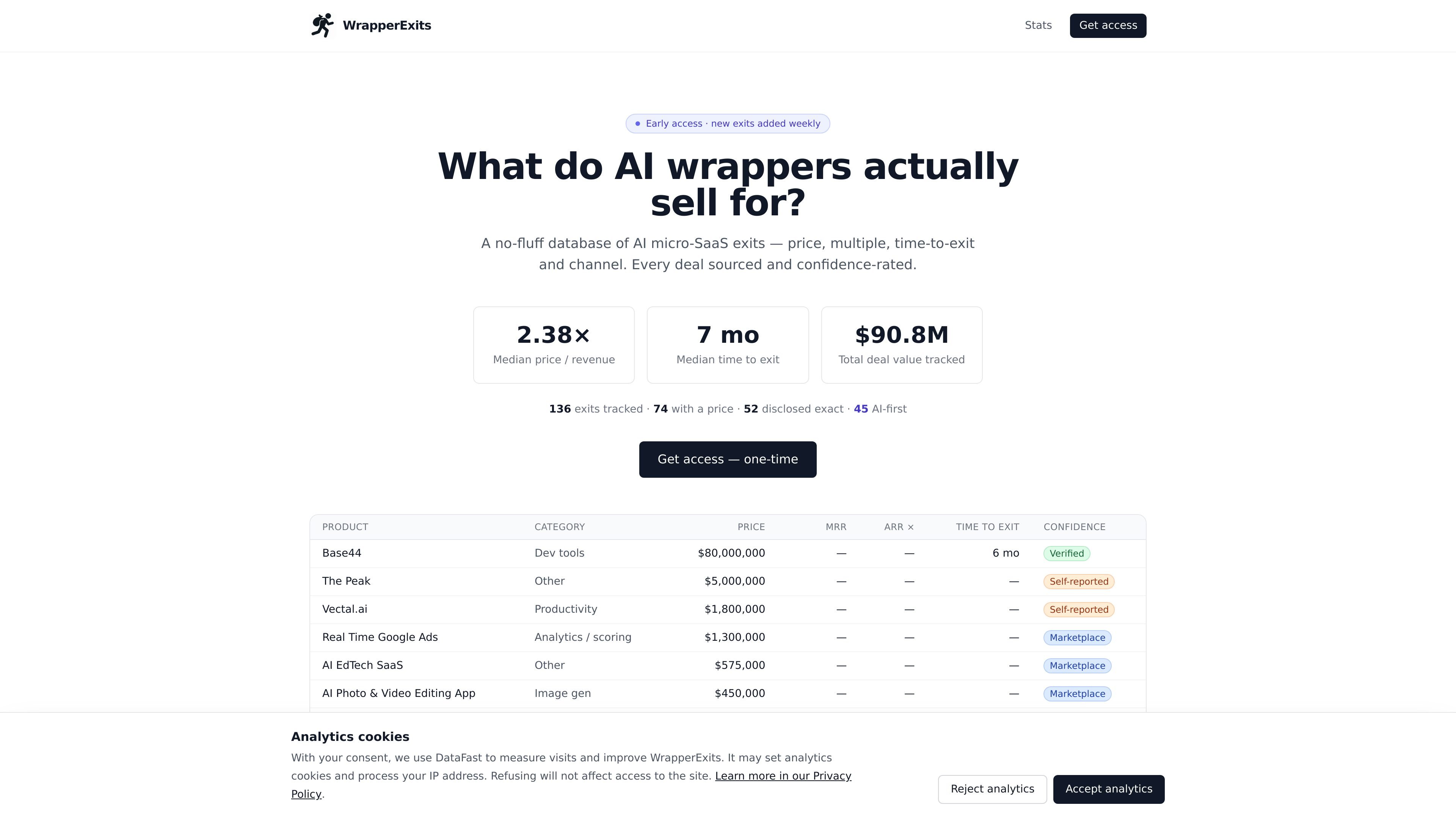This screenshot has height=819, width=1456.
Task: Click the Dev tools category cell
Action: tap(559, 553)
